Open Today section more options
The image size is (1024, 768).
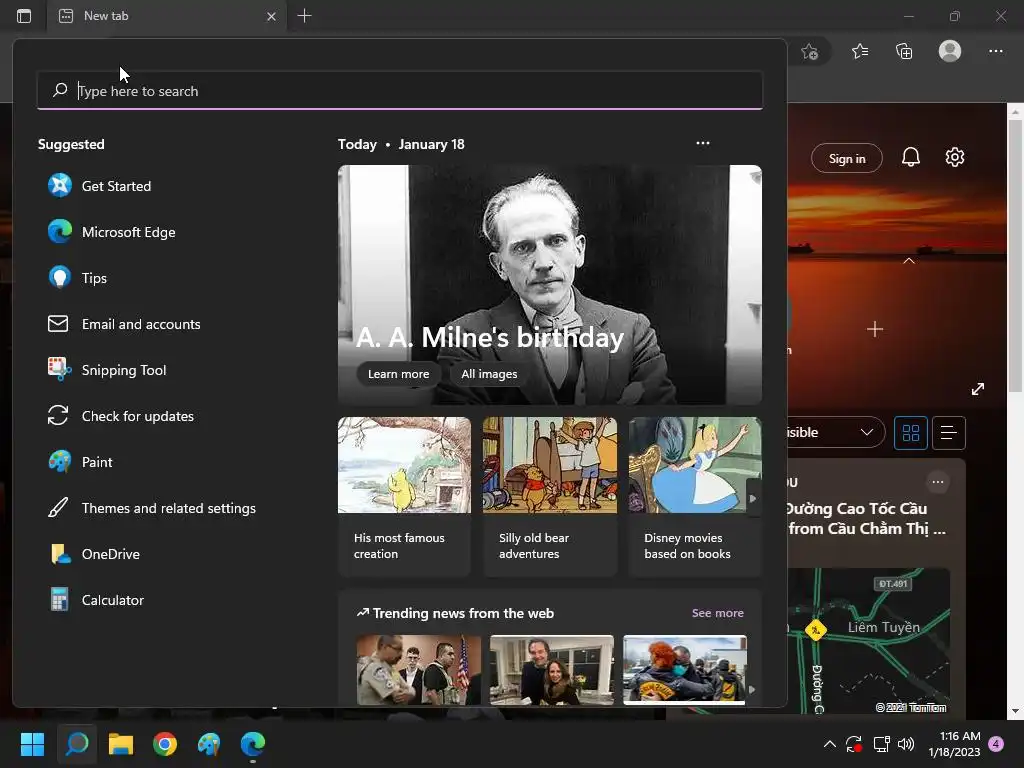tap(703, 143)
